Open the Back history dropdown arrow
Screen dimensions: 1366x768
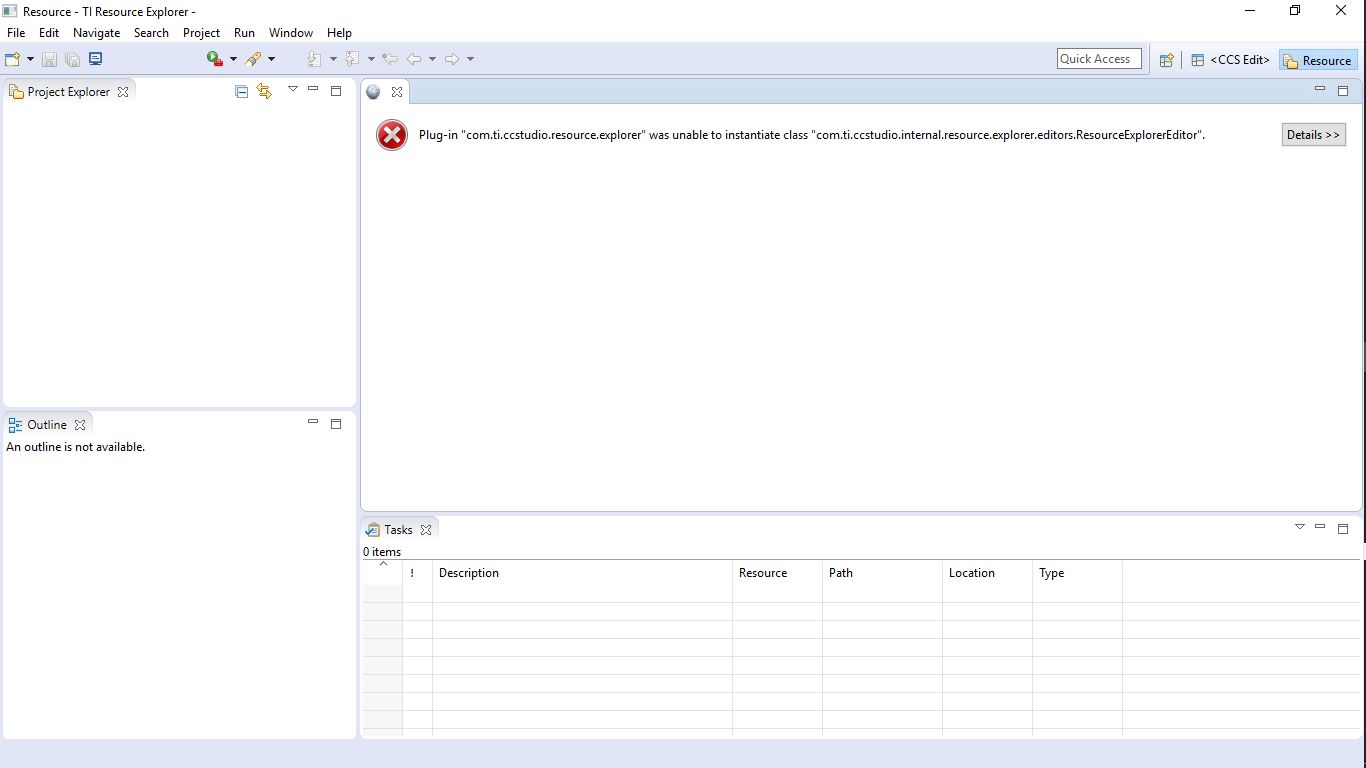click(432, 59)
